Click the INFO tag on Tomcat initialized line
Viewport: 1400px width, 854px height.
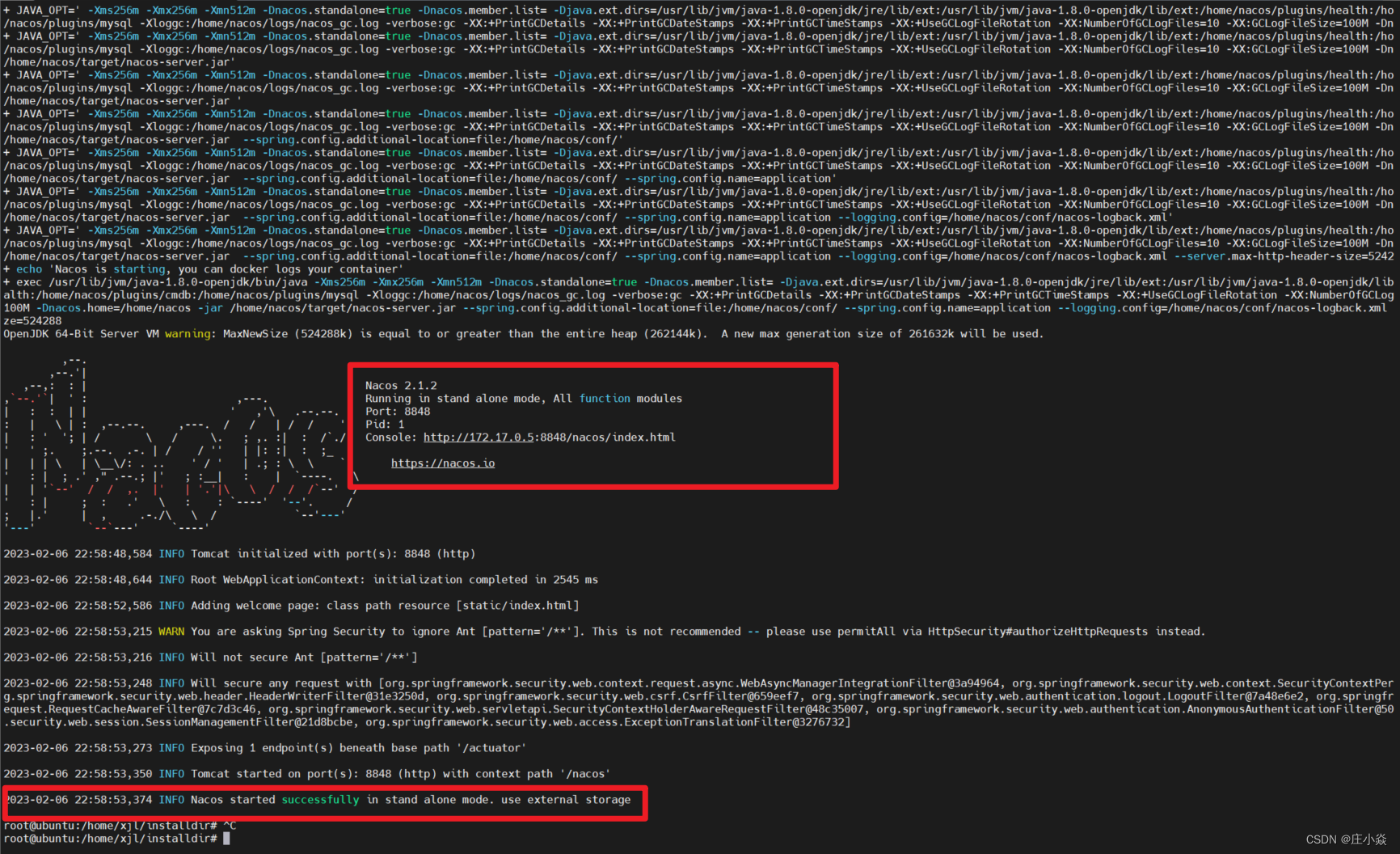click(x=171, y=553)
